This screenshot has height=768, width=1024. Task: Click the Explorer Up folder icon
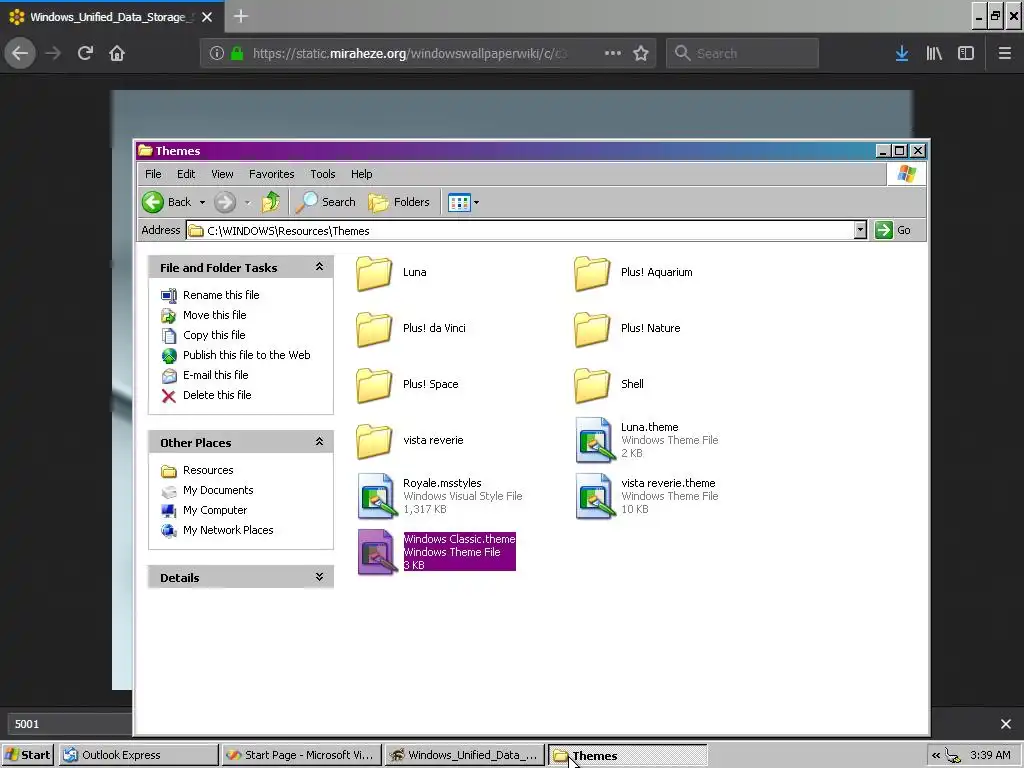click(x=270, y=202)
